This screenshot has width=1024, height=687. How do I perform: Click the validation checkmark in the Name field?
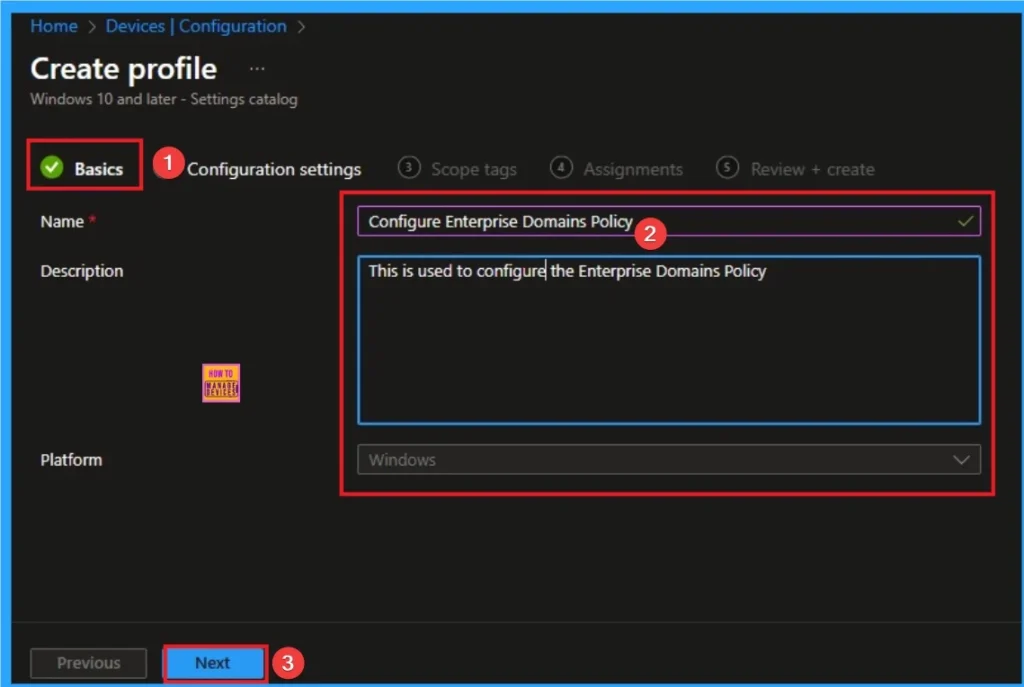click(x=965, y=221)
